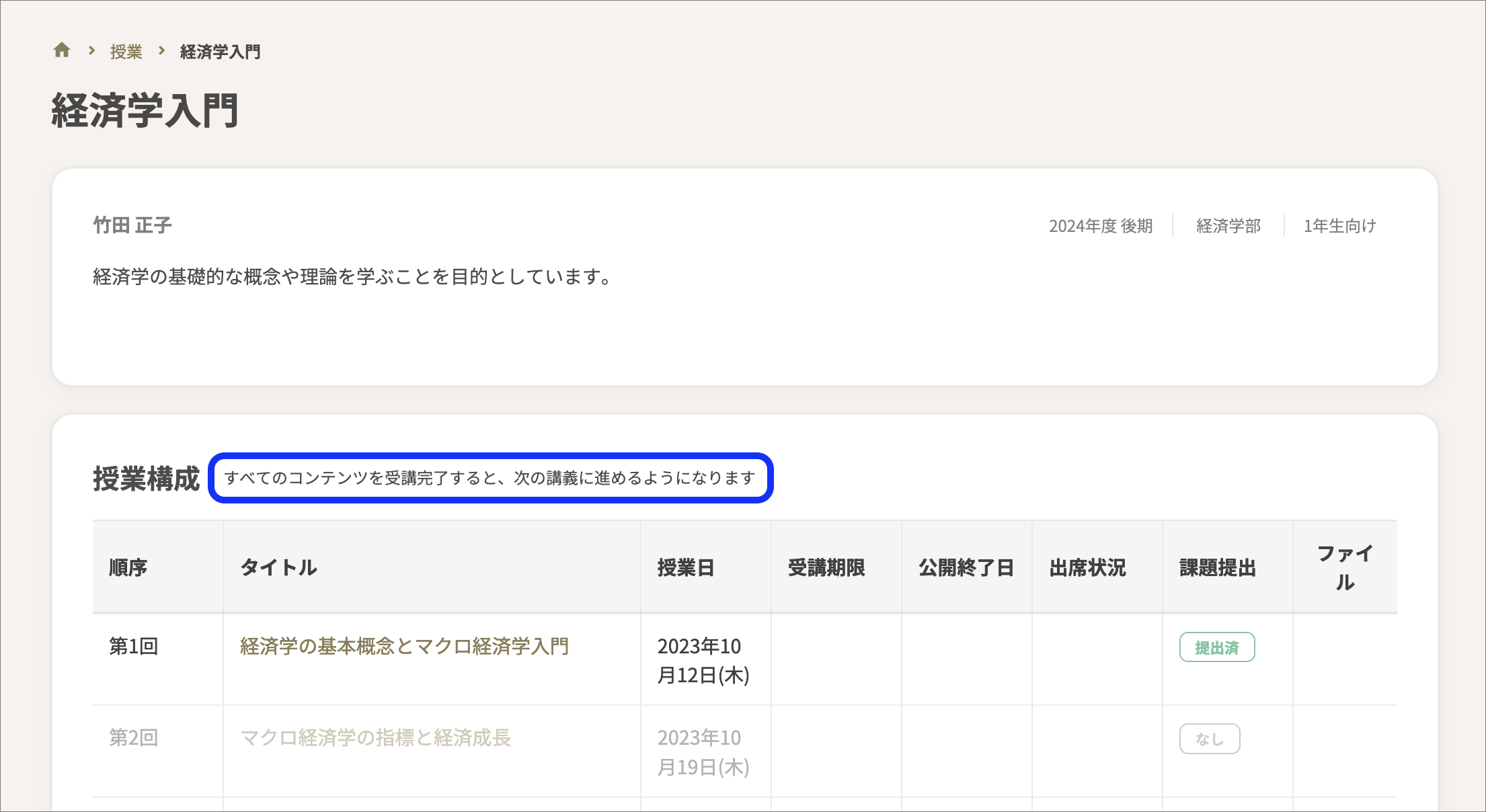This screenshot has height=812, width=1486.
Task: Click the 1年生向け label
Action: [x=1340, y=226]
